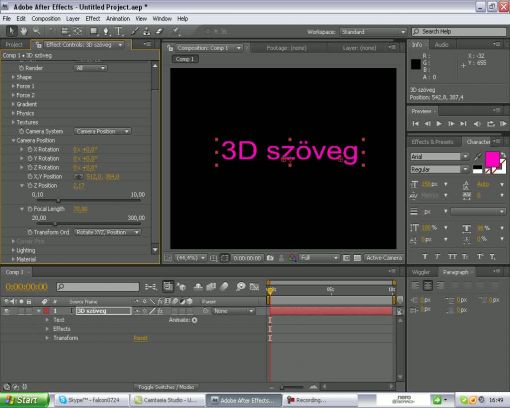Open the File menu
The width and height of the screenshot is (510, 408).
click(x=7, y=19)
